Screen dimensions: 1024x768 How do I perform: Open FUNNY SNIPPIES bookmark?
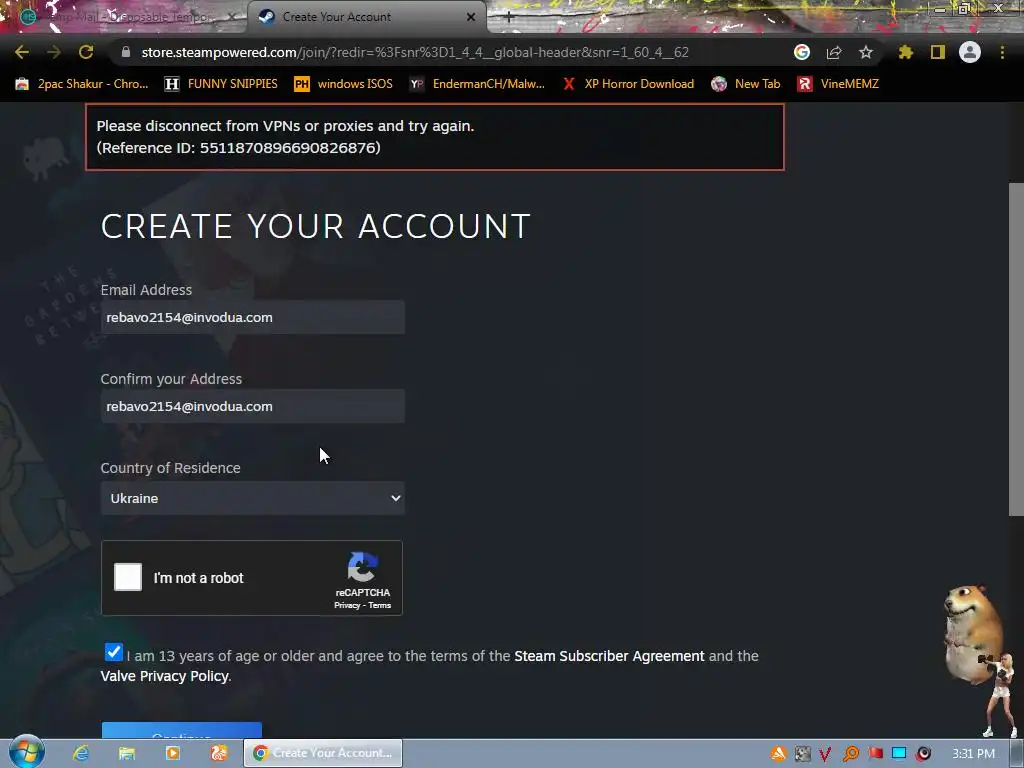(x=221, y=84)
